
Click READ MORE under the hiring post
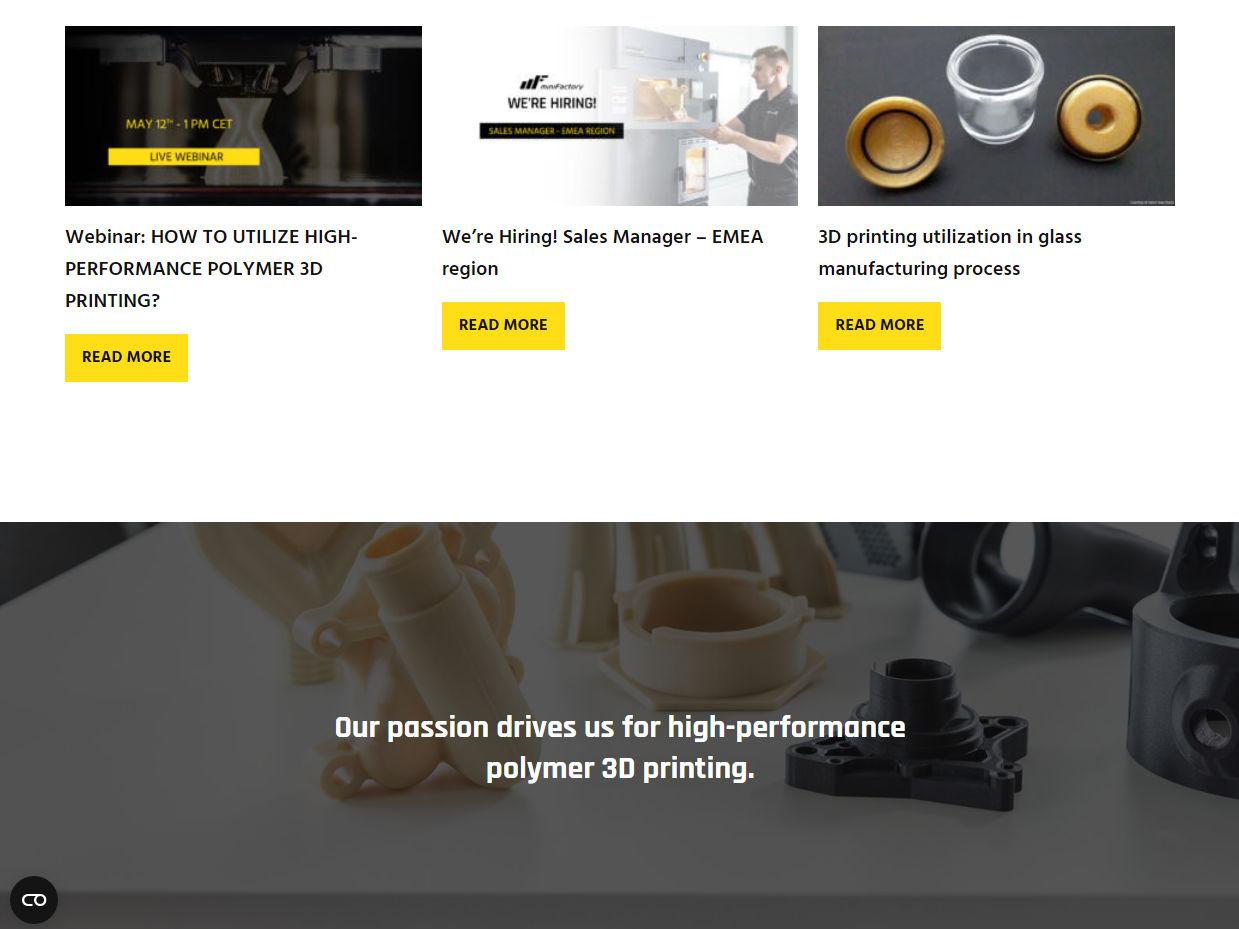tap(503, 325)
